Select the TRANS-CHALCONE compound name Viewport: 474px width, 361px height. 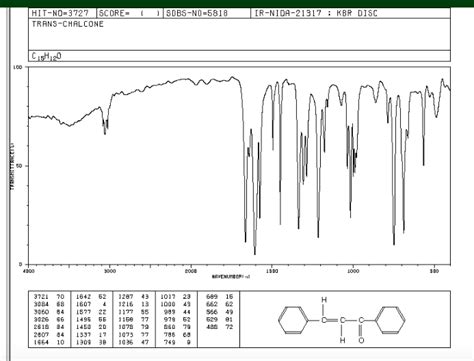(68, 24)
